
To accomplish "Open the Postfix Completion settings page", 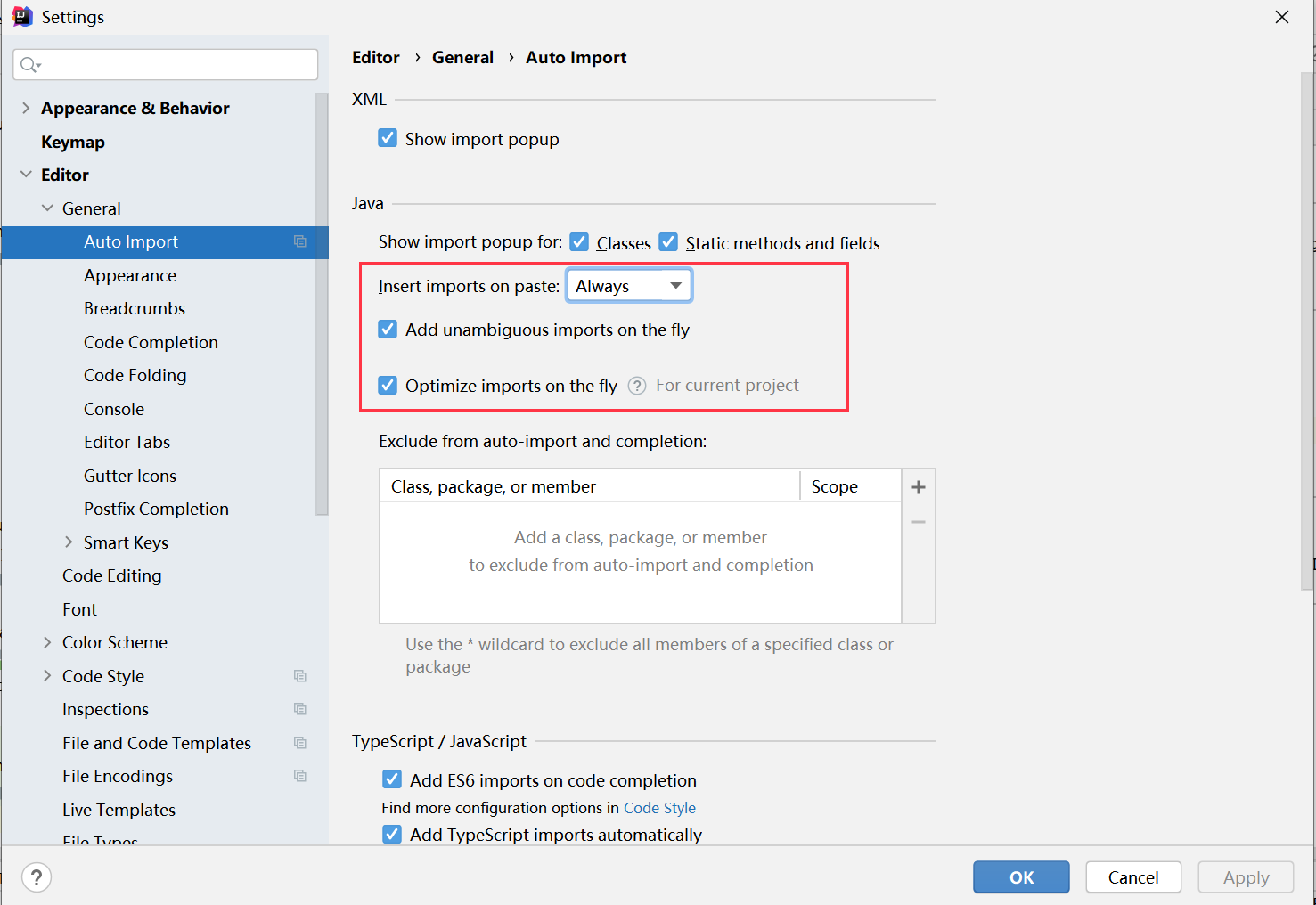I will coord(156,509).
